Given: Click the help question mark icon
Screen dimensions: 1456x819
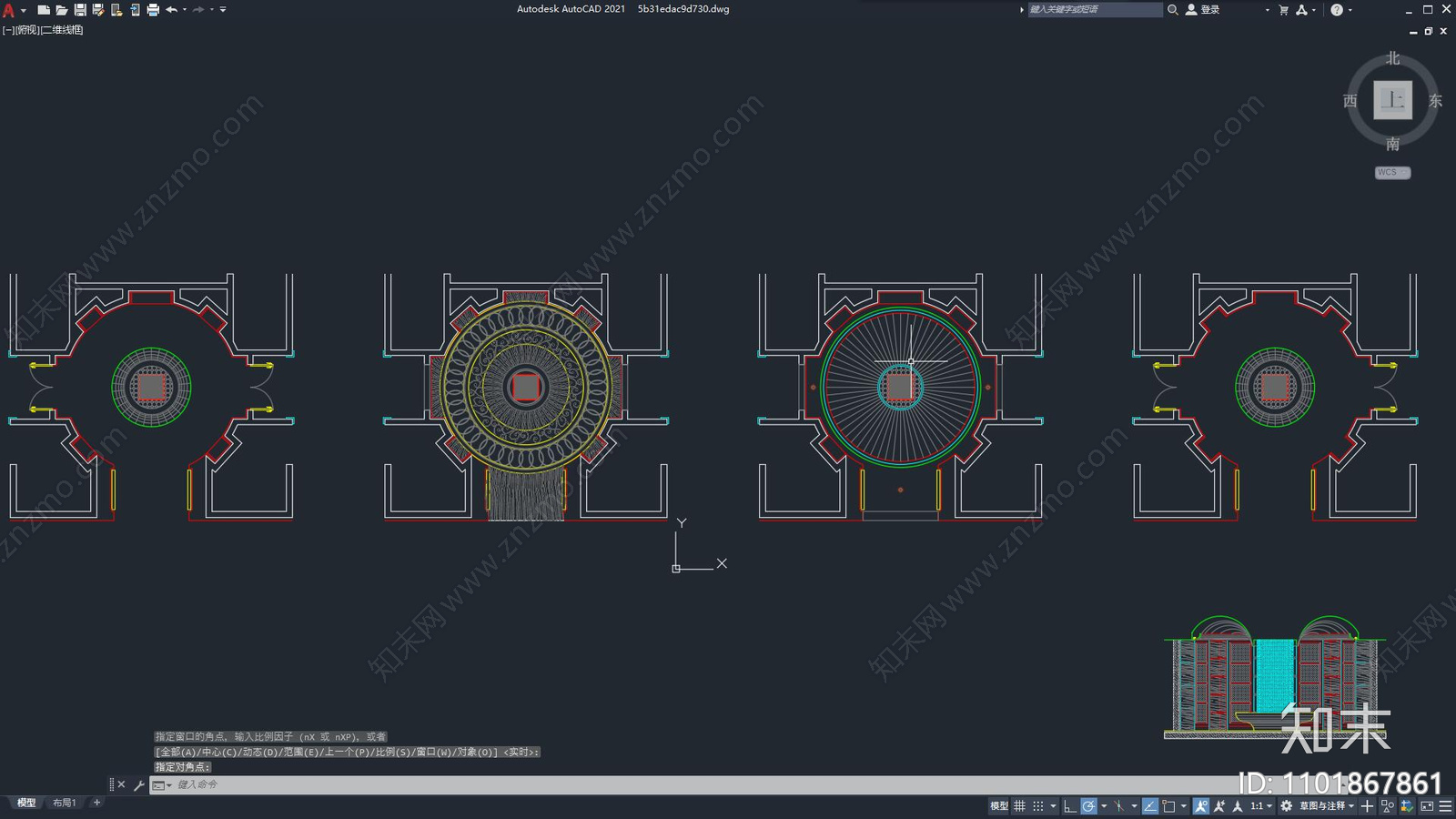Looking at the screenshot, I should 1336,10.
